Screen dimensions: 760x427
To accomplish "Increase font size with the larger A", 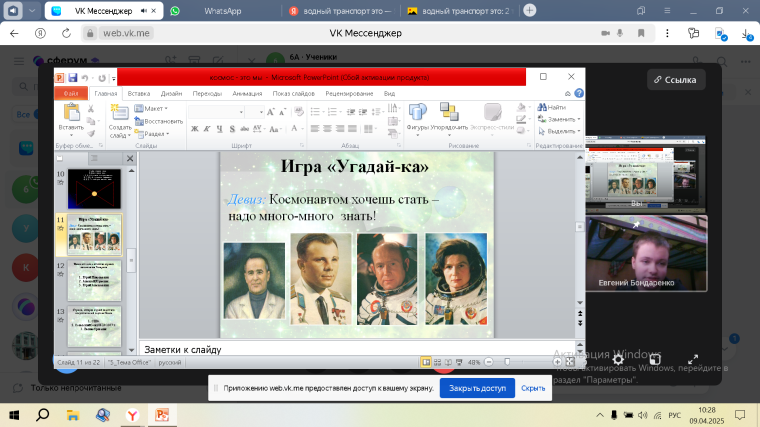I will coord(271,112).
